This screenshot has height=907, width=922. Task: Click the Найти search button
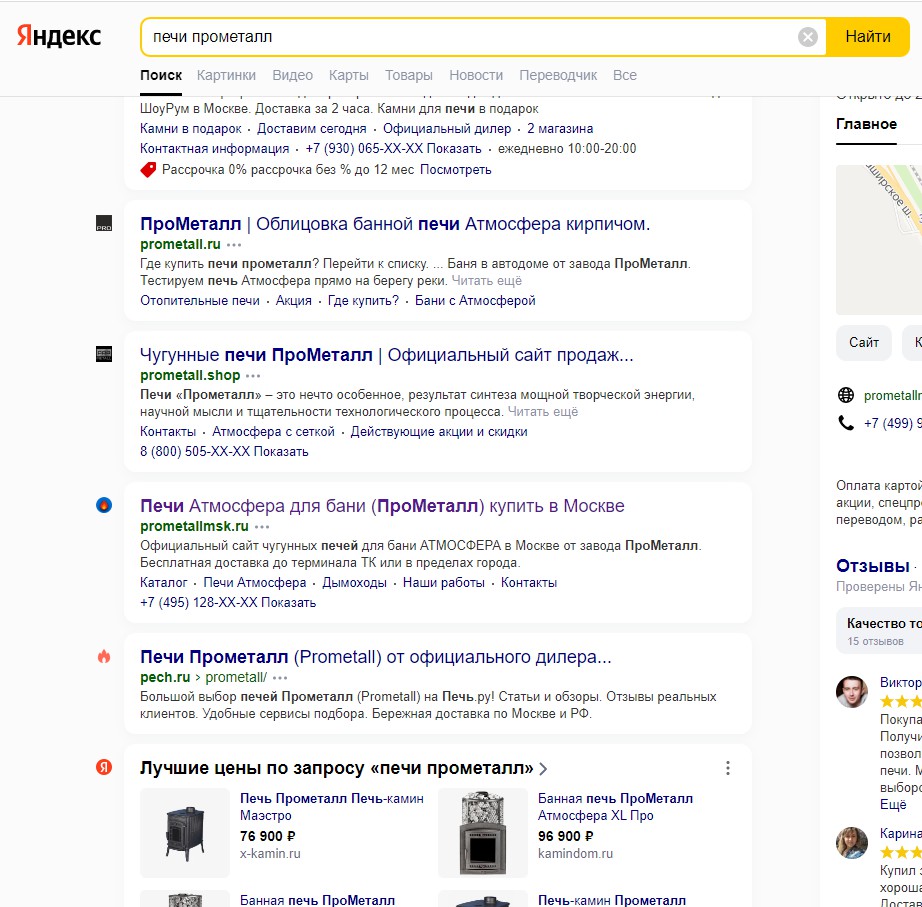click(868, 37)
